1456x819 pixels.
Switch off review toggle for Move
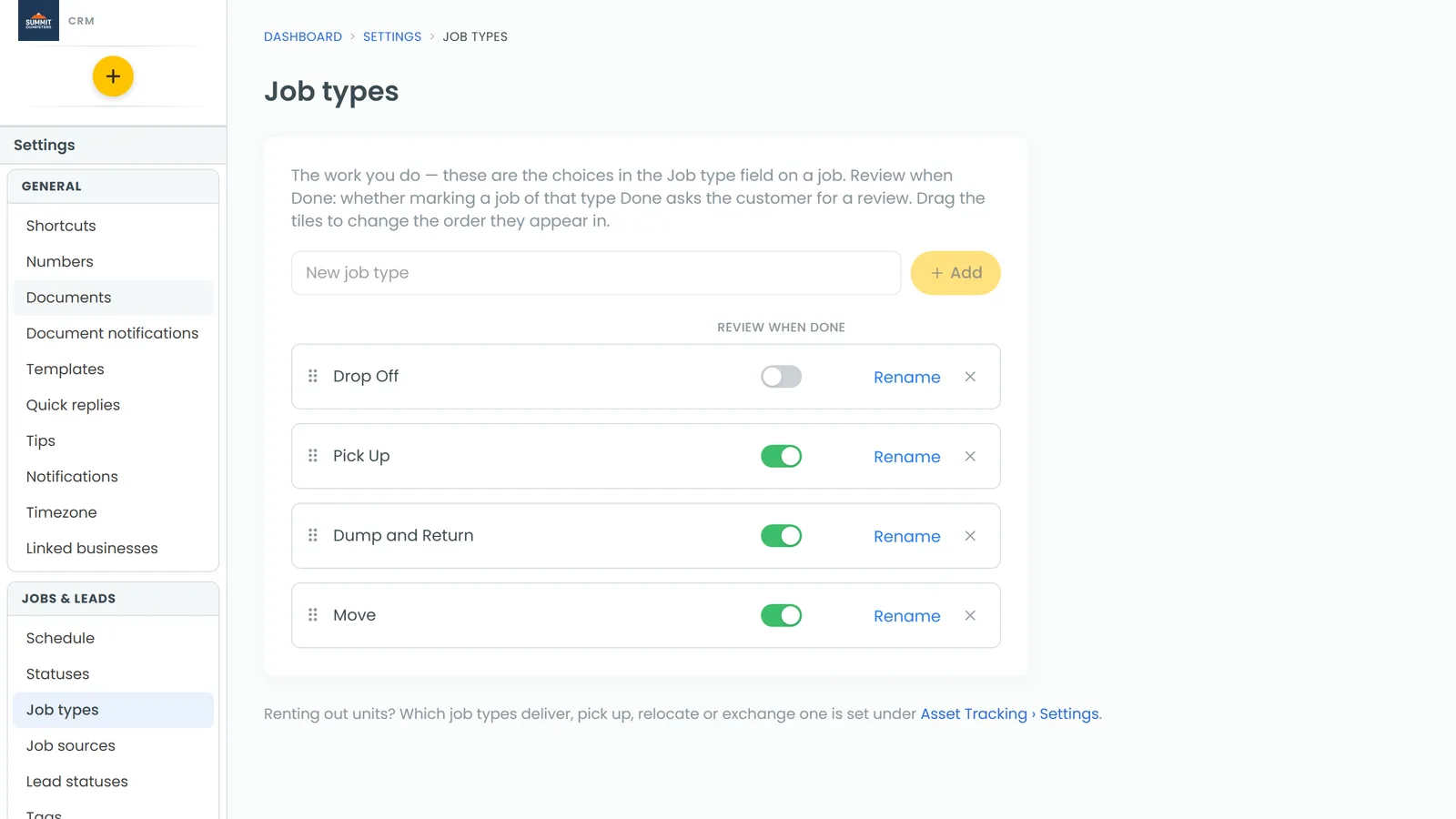[x=781, y=615]
